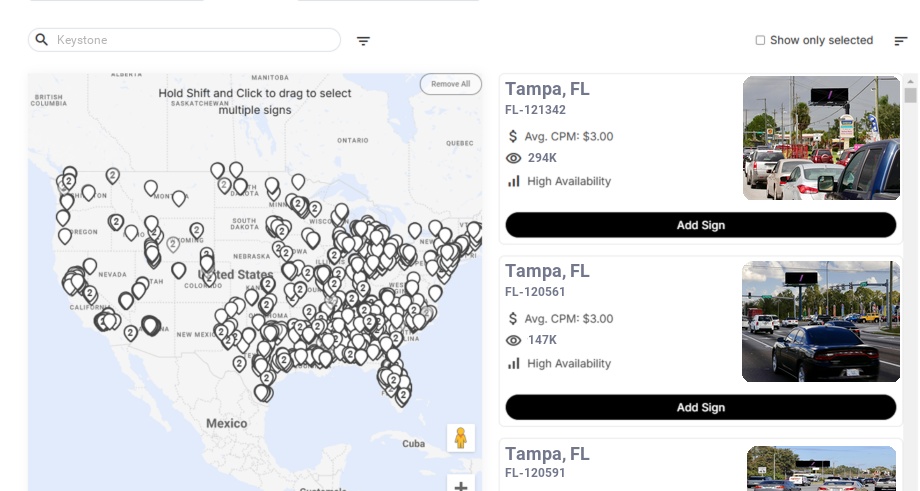The image size is (920, 491).
Task: Click the impressions eye icon for FL-121342
Action: [x=514, y=158]
